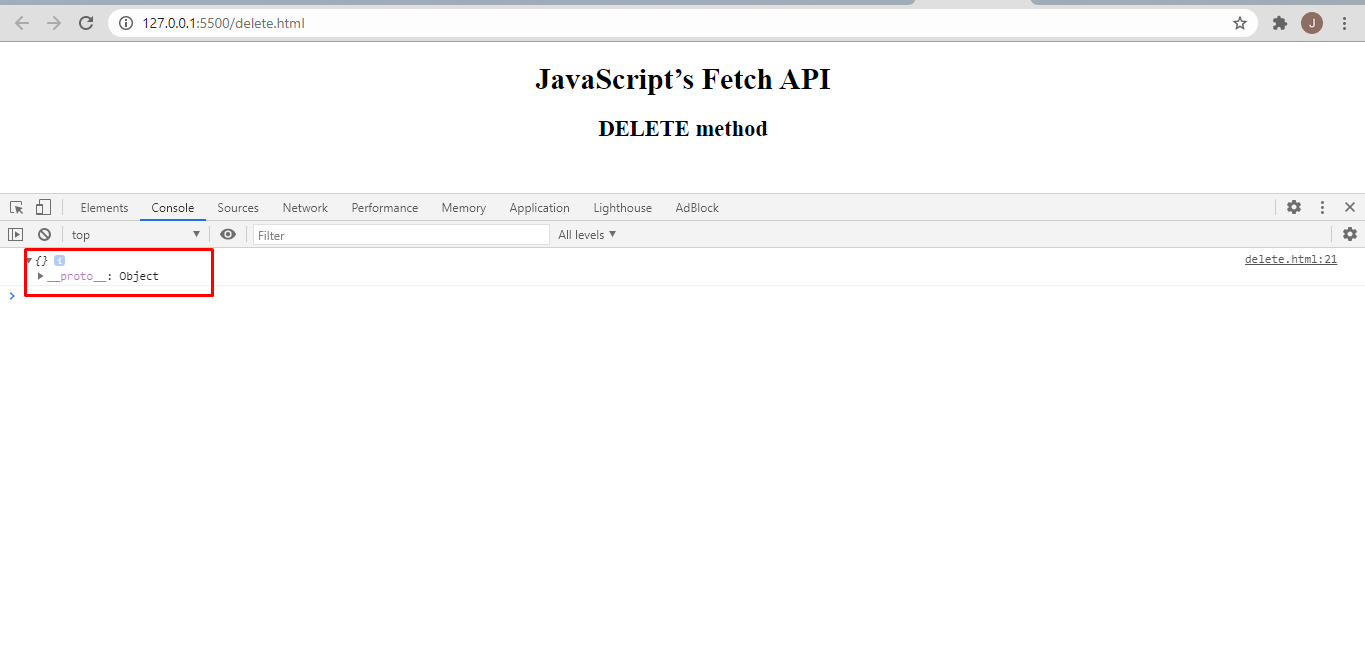Reload the delete.html page
Screen dimensions: 1365x670
click(85, 22)
